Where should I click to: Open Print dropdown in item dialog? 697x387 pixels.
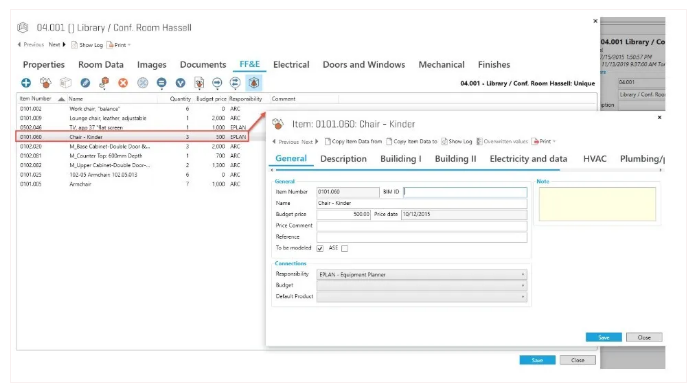(544, 141)
